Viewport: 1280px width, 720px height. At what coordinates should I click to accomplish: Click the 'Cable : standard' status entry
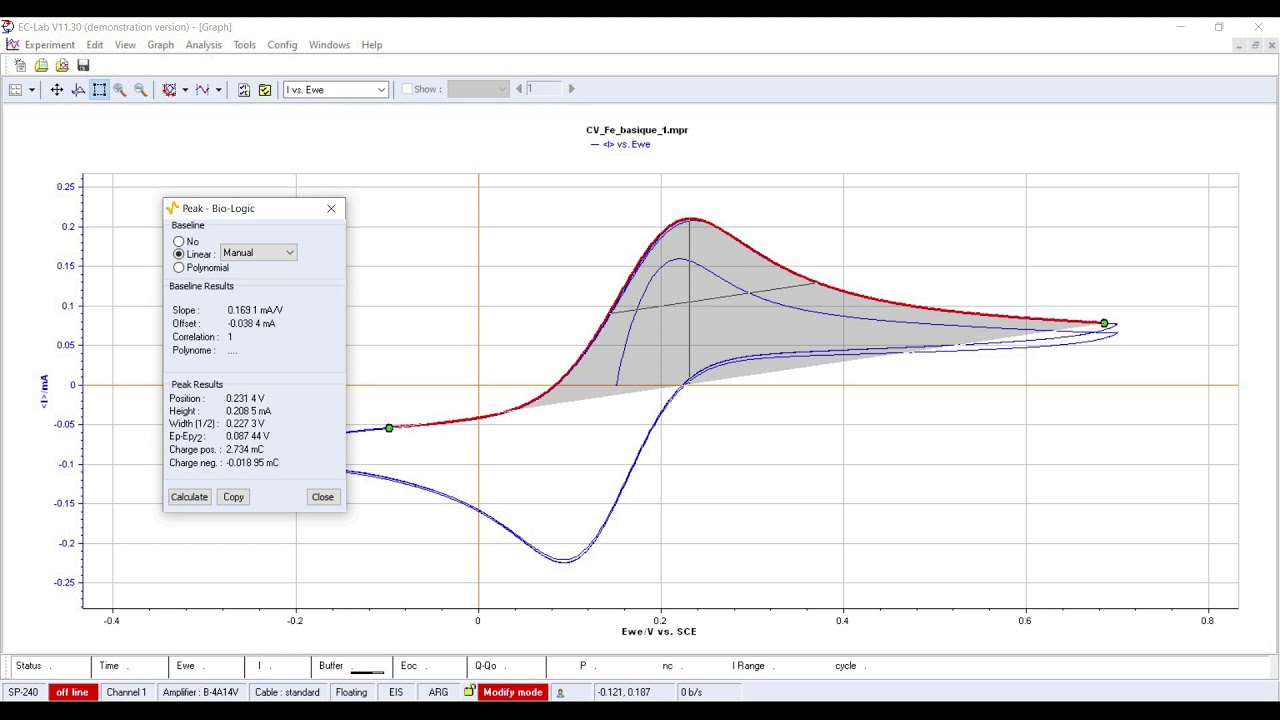(x=287, y=692)
